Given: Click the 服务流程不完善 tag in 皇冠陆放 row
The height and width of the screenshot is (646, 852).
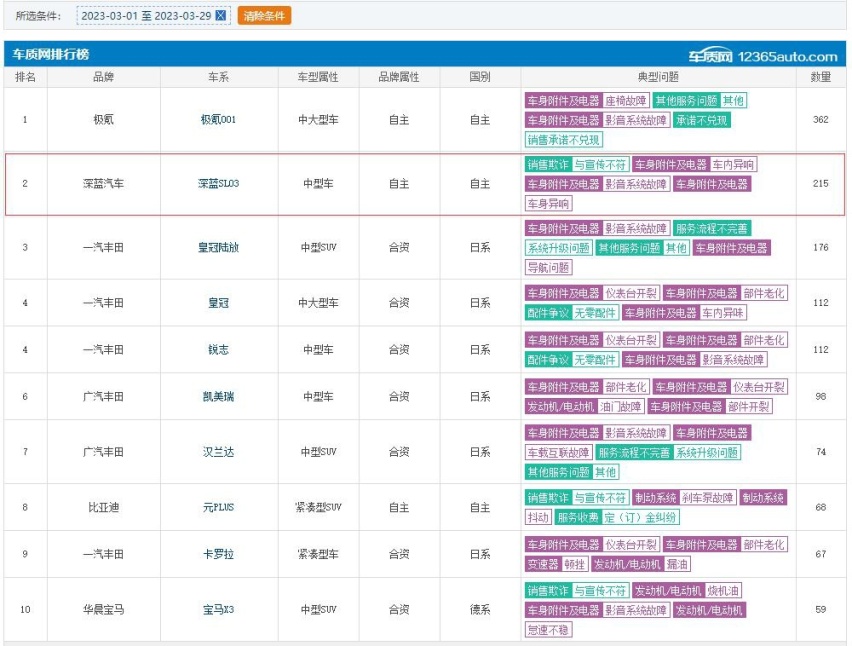Looking at the screenshot, I should coord(712,229).
